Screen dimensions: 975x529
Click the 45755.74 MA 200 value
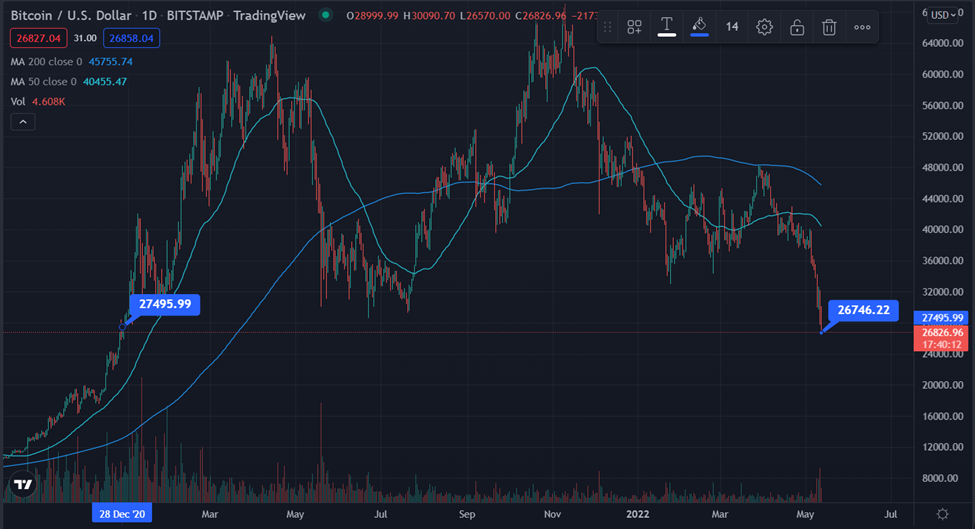point(111,62)
